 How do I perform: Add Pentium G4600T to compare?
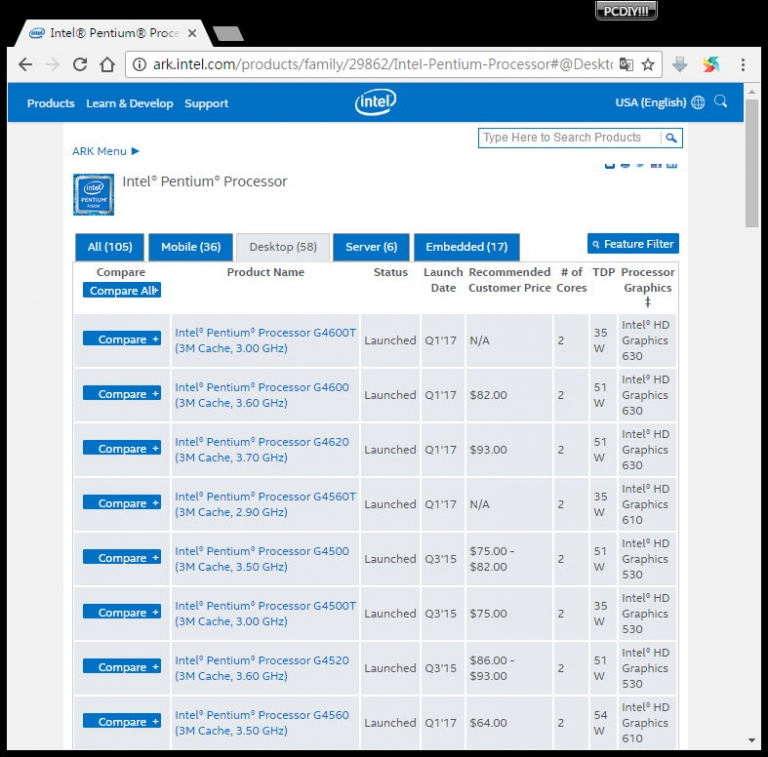122,339
